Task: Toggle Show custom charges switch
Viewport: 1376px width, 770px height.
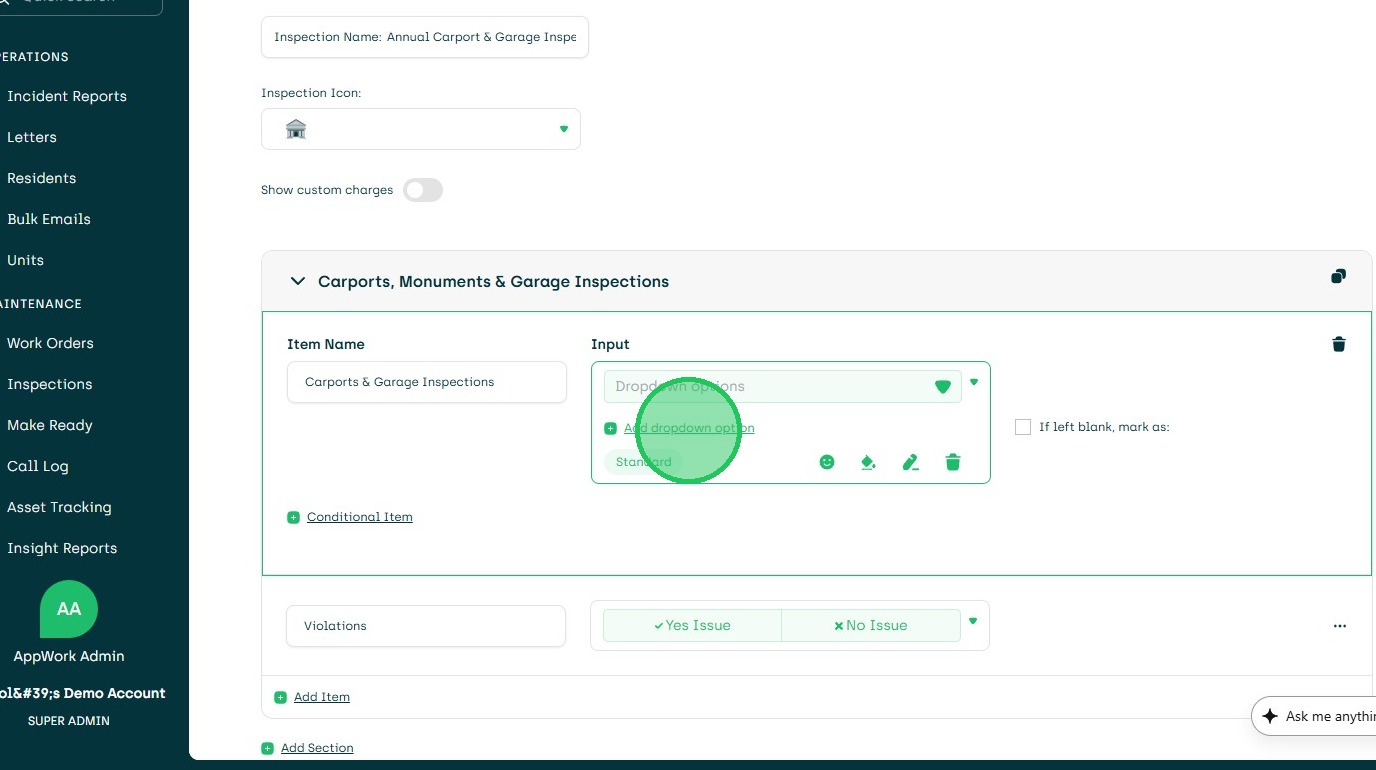Action: (x=423, y=190)
